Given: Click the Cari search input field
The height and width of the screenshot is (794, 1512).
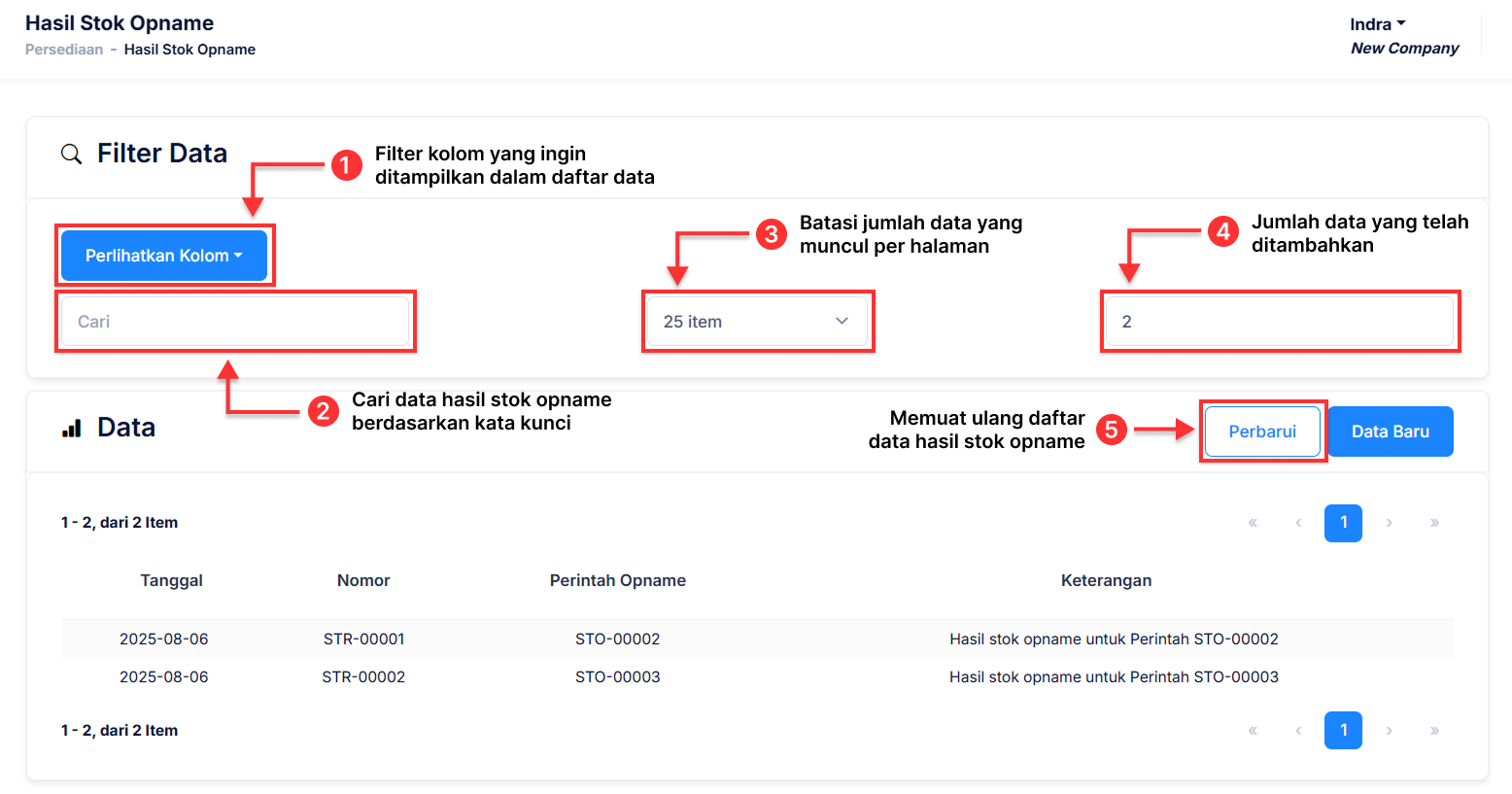Looking at the screenshot, I should pos(235,321).
